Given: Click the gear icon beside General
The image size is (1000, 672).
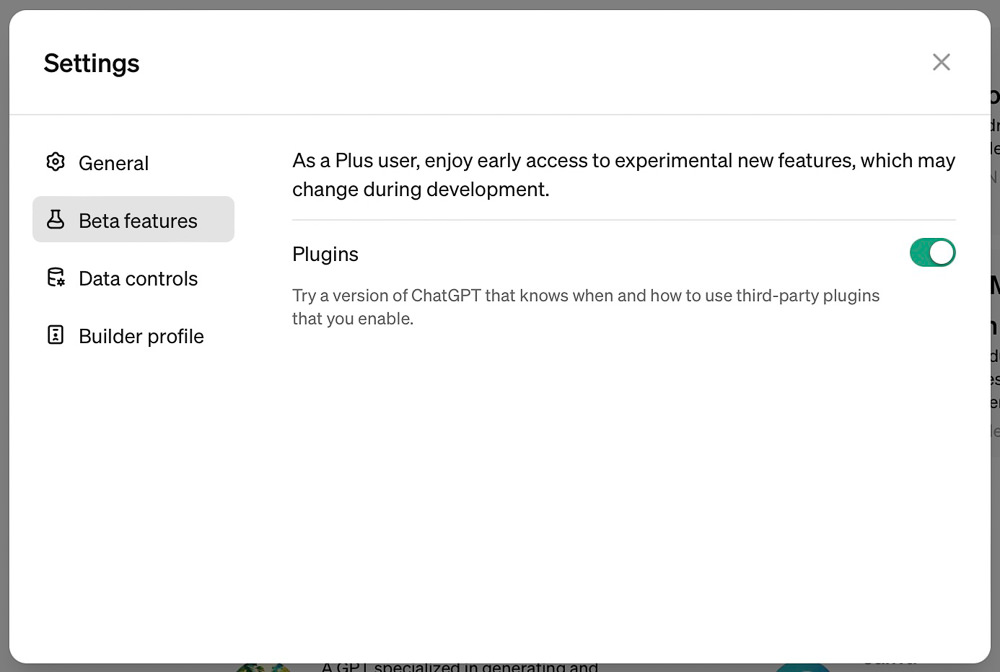Looking at the screenshot, I should (55, 162).
